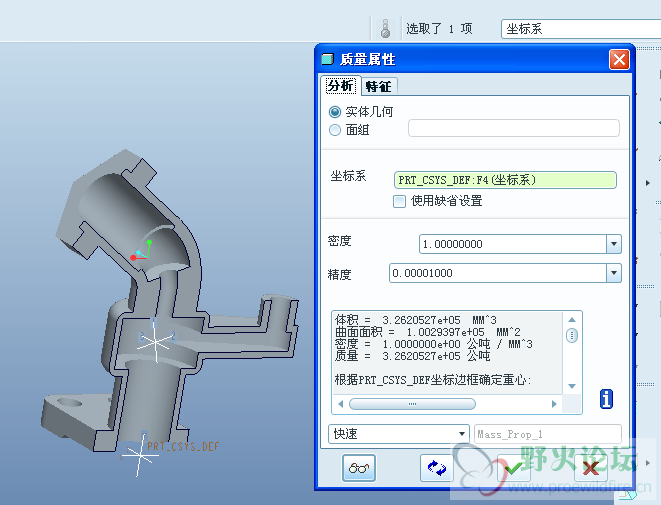Click the PRT_CSYS_DEF:F4 coordinate system field

pyautogui.click(x=505, y=180)
